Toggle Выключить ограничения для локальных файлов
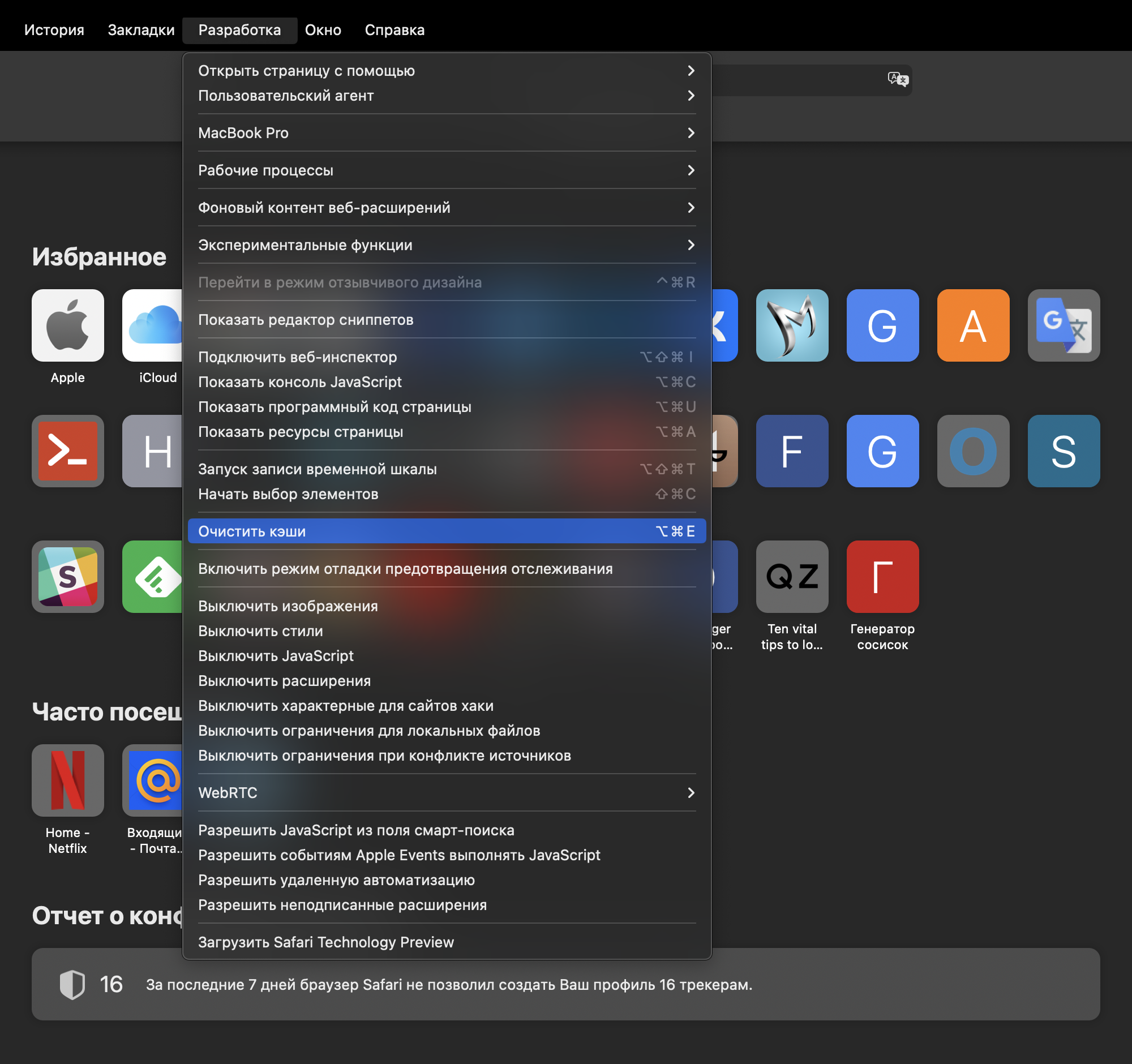The image size is (1132, 1064). click(447, 731)
